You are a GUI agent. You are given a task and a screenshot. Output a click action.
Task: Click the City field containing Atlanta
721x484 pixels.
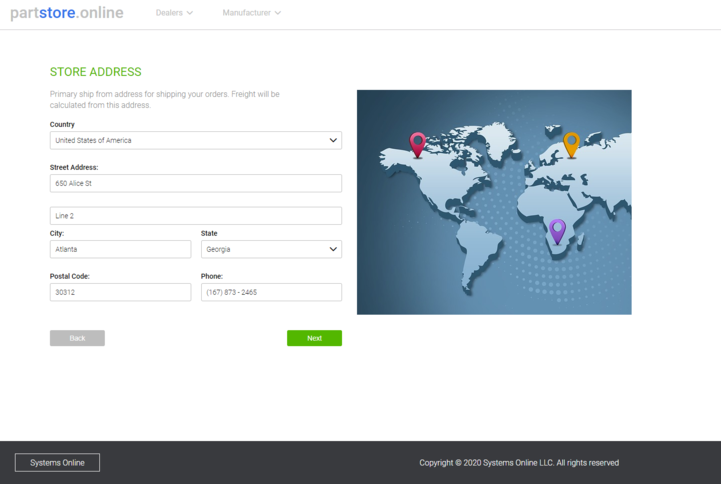pos(120,249)
